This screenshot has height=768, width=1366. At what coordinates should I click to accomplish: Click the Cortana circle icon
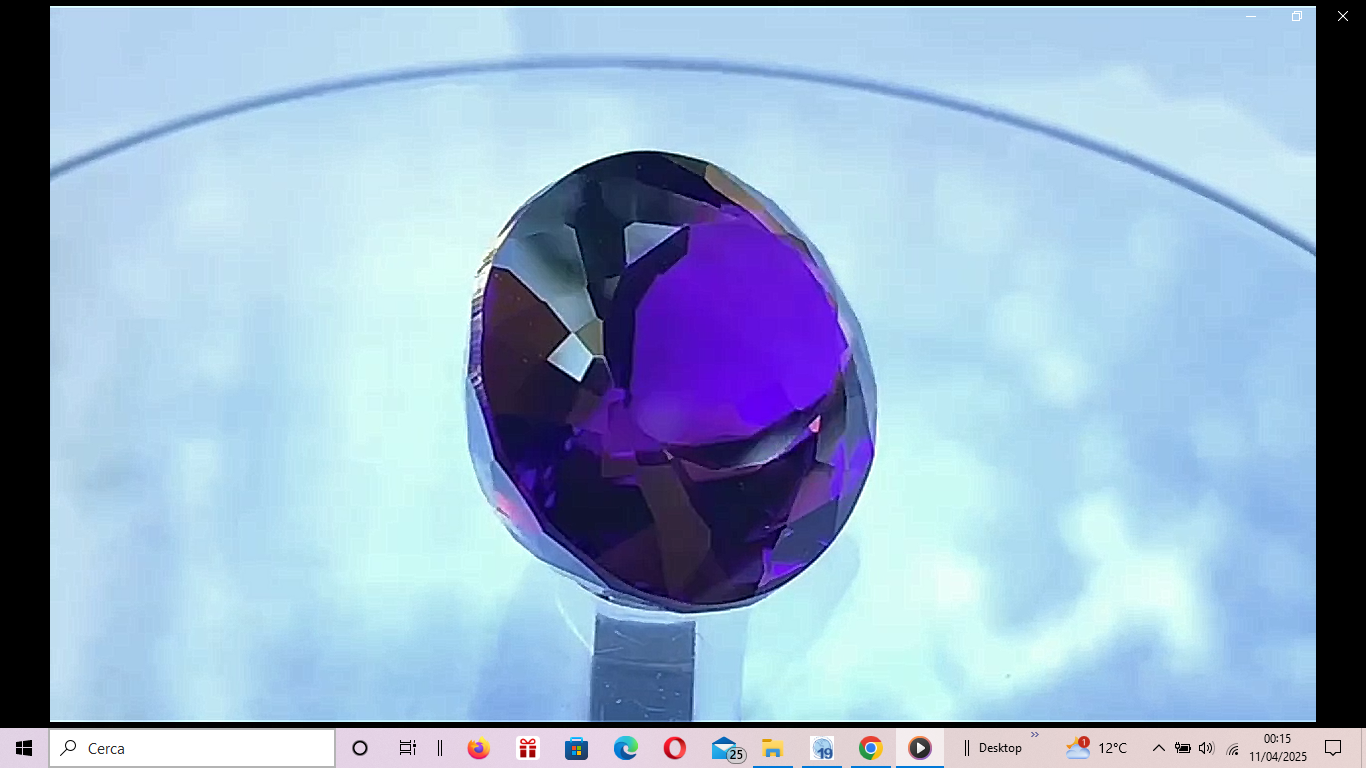[x=360, y=748]
